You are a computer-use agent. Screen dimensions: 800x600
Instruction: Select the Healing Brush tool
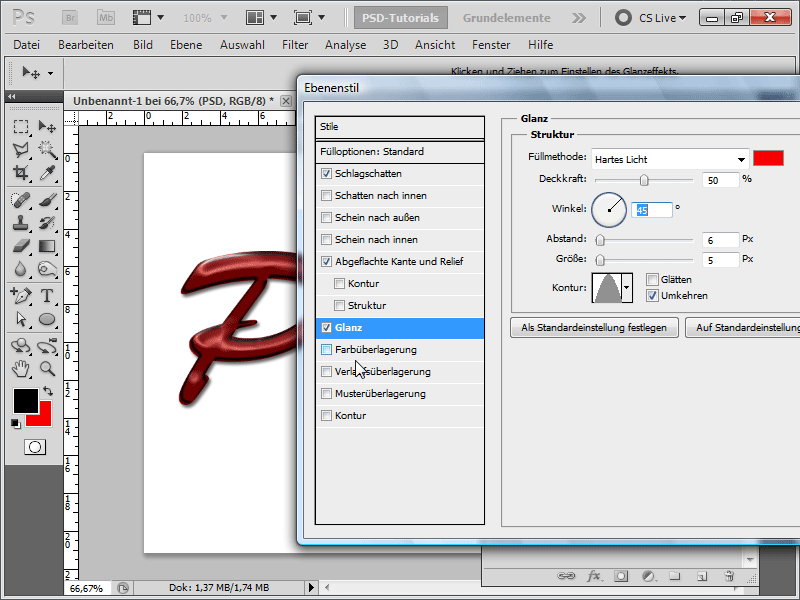(20, 199)
